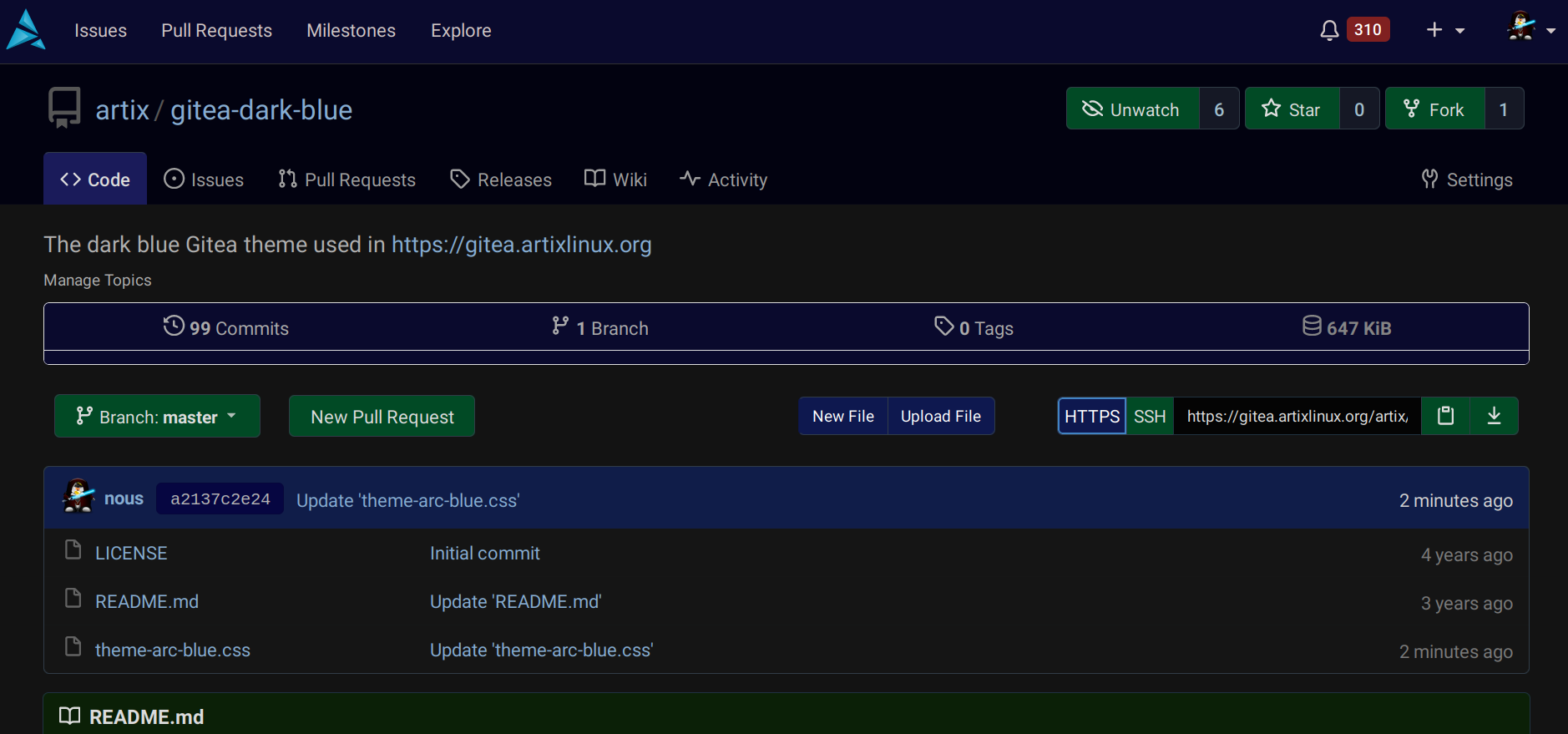1568x734 pixels.
Task: Open the Update 'README.md' commit
Action: pyautogui.click(x=516, y=601)
